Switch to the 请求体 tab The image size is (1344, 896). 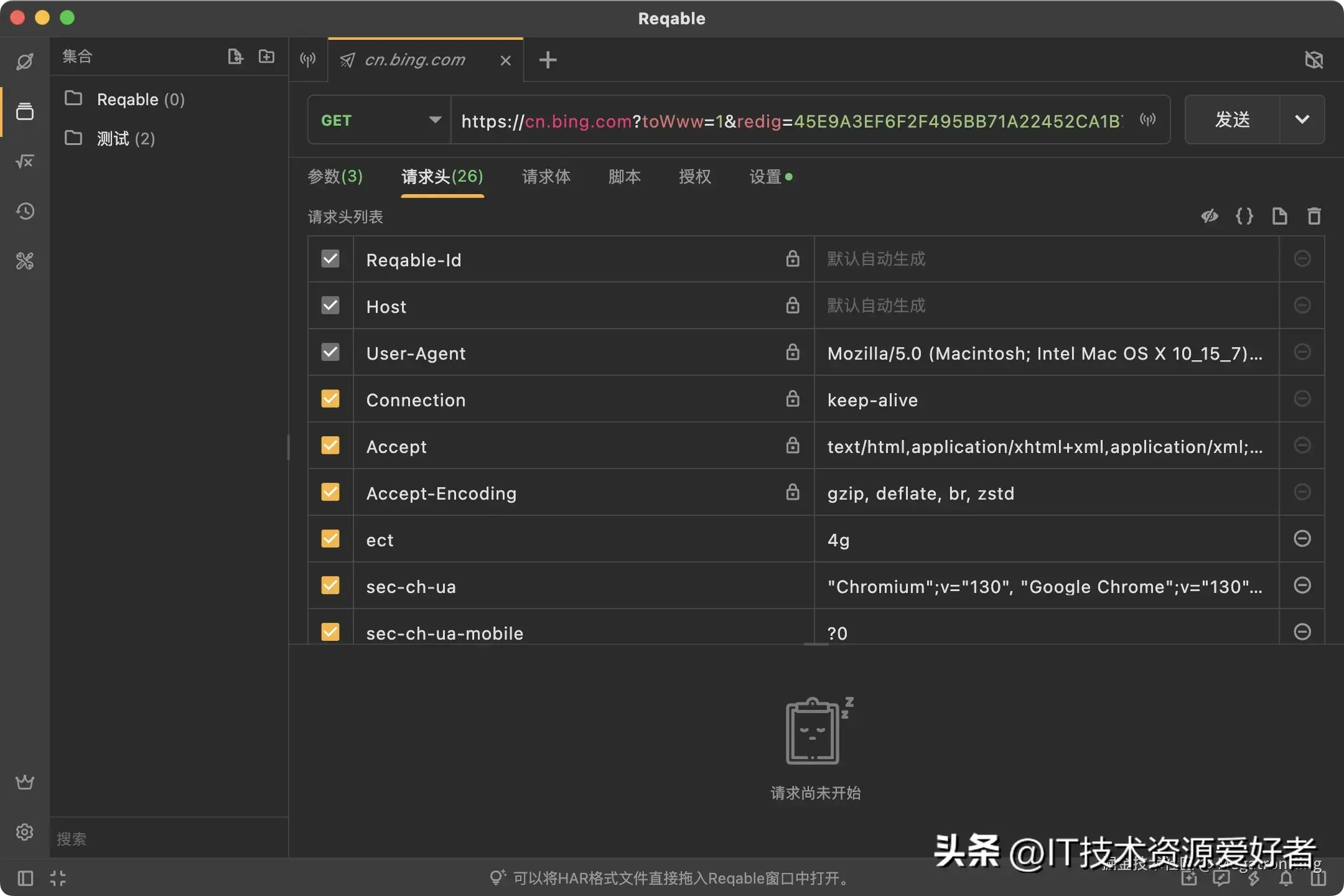pos(546,177)
